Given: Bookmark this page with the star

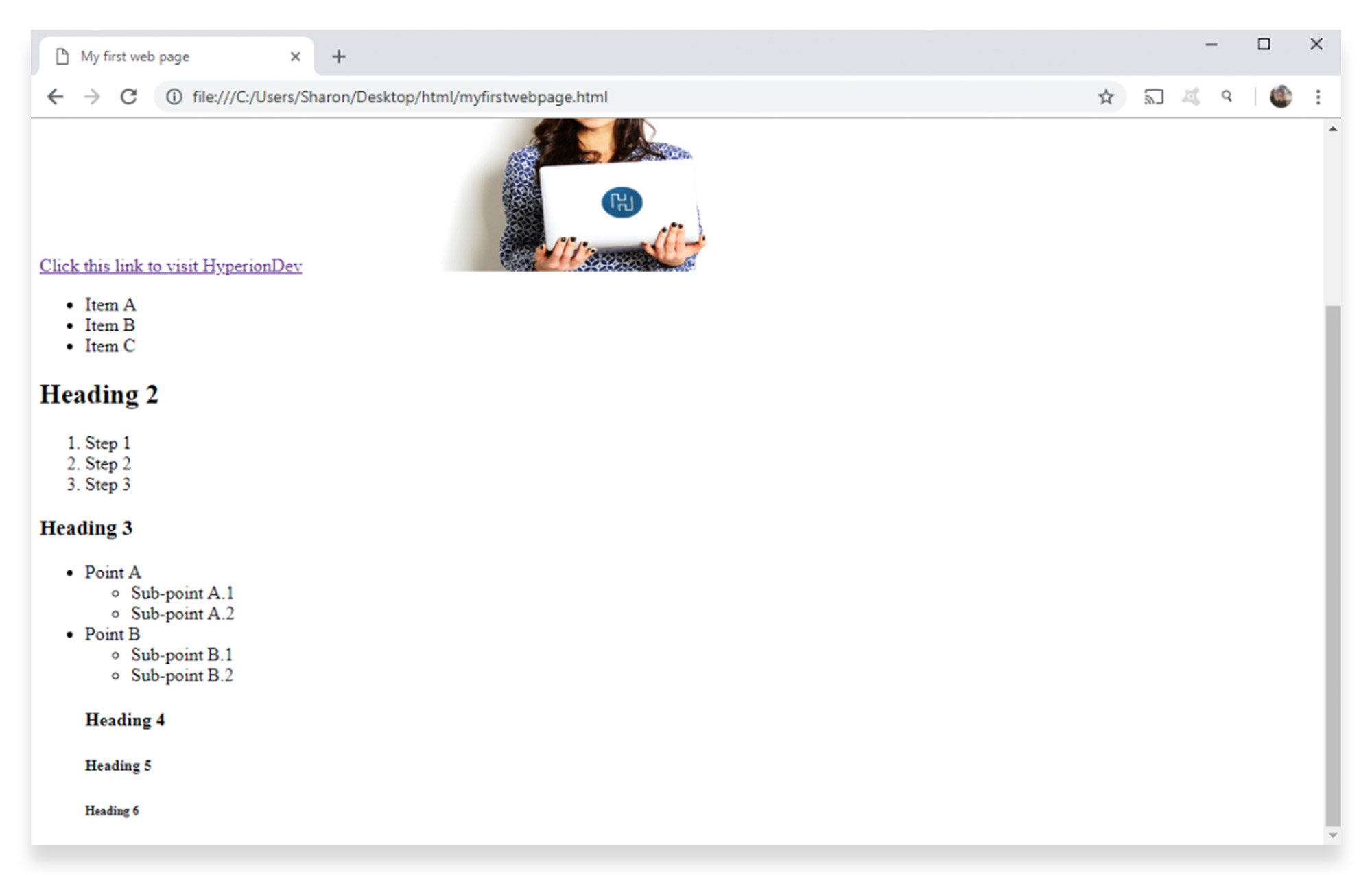Looking at the screenshot, I should (1105, 97).
